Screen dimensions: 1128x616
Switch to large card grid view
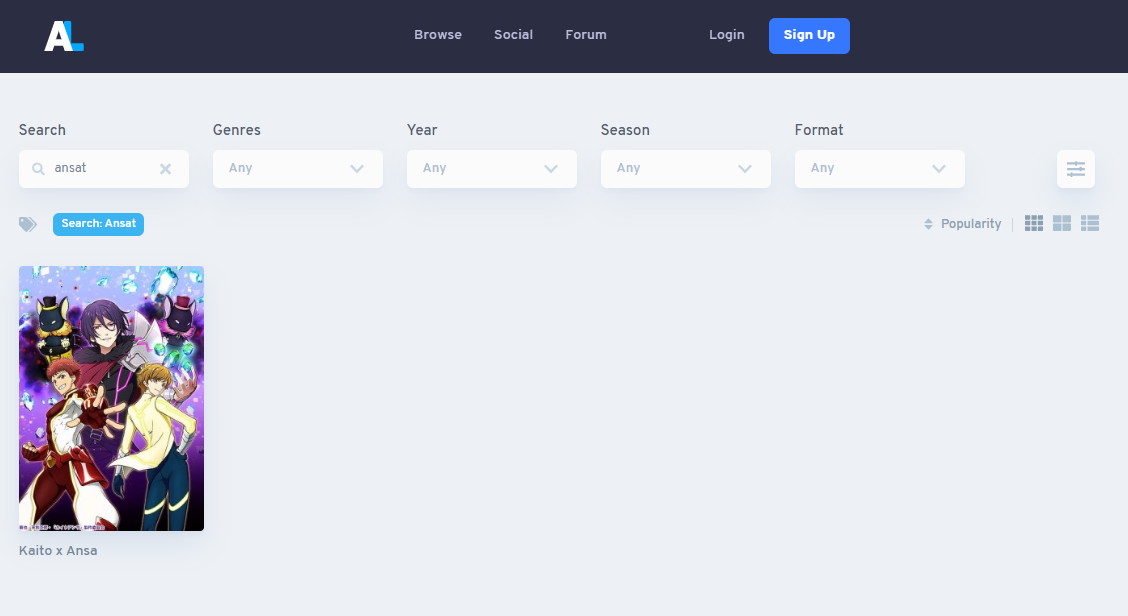point(1062,224)
